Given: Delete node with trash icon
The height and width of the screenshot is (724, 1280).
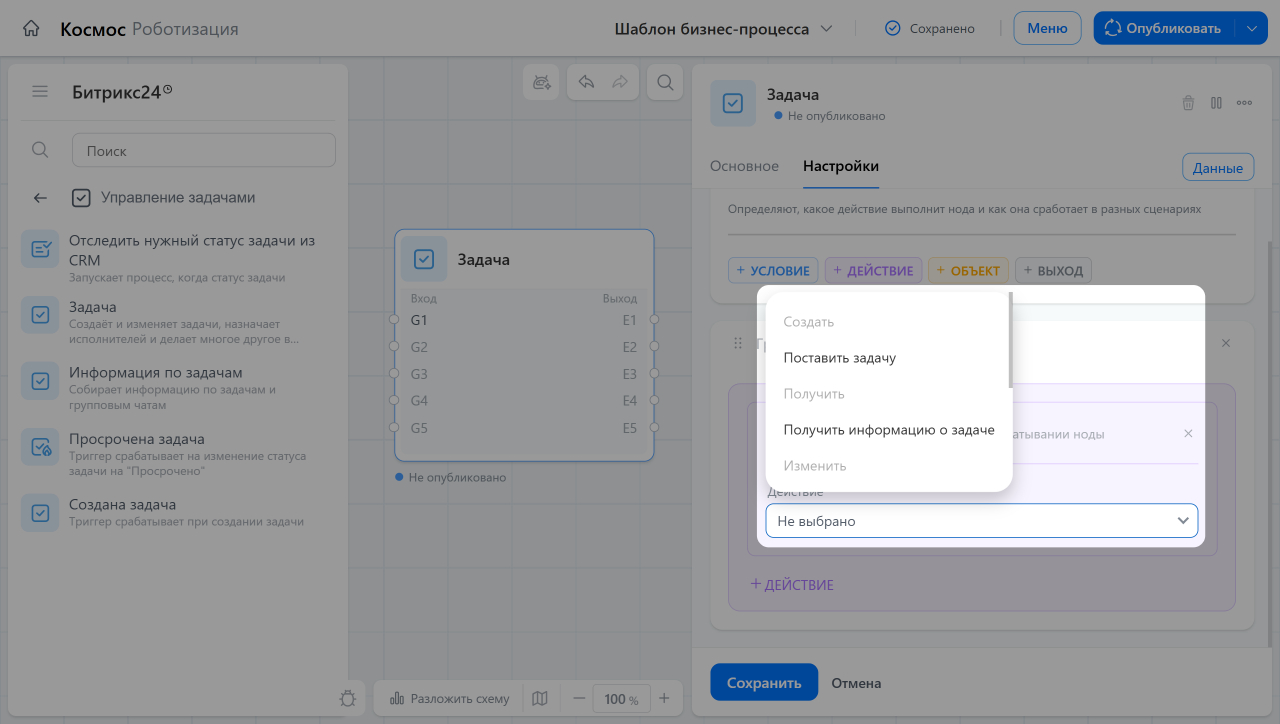Looking at the screenshot, I should [x=1188, y=102].
